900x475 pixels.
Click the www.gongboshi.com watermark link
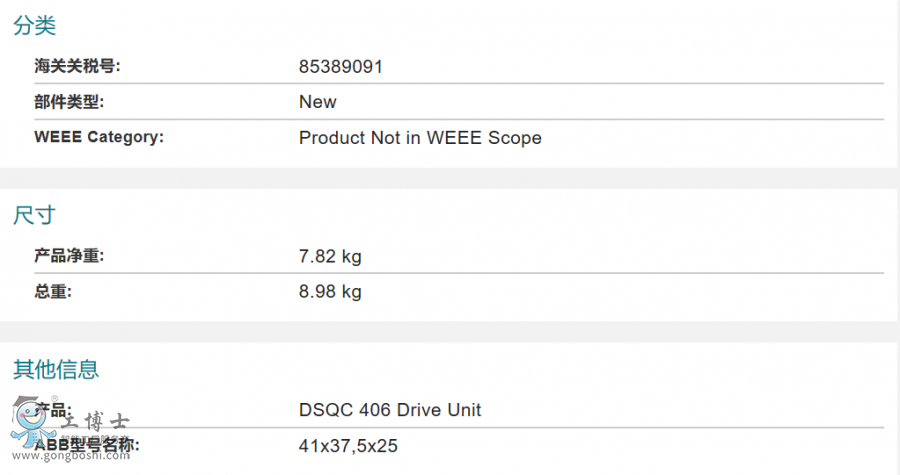(x=69, y=455)
